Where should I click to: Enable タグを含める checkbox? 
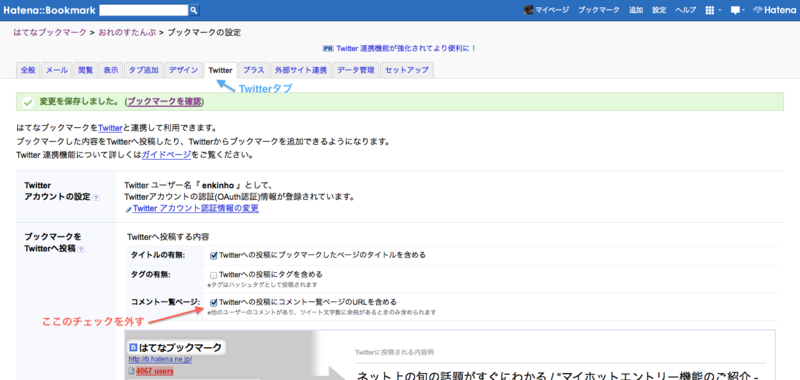click(x=214, y=275)
